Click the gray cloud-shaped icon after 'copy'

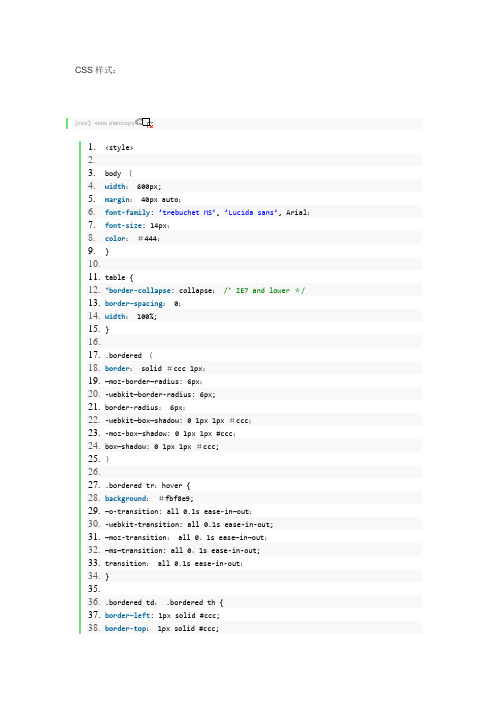point(138,122)
